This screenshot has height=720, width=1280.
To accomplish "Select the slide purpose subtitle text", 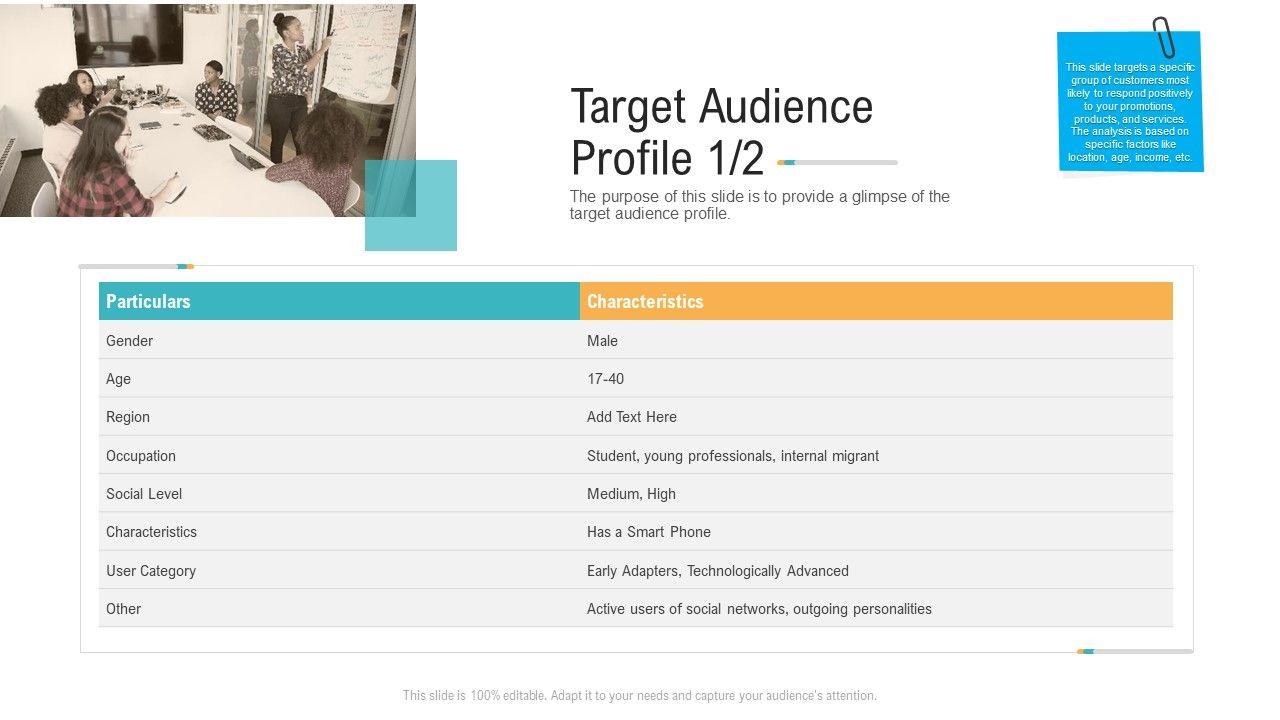I will [x=759, y=205].
